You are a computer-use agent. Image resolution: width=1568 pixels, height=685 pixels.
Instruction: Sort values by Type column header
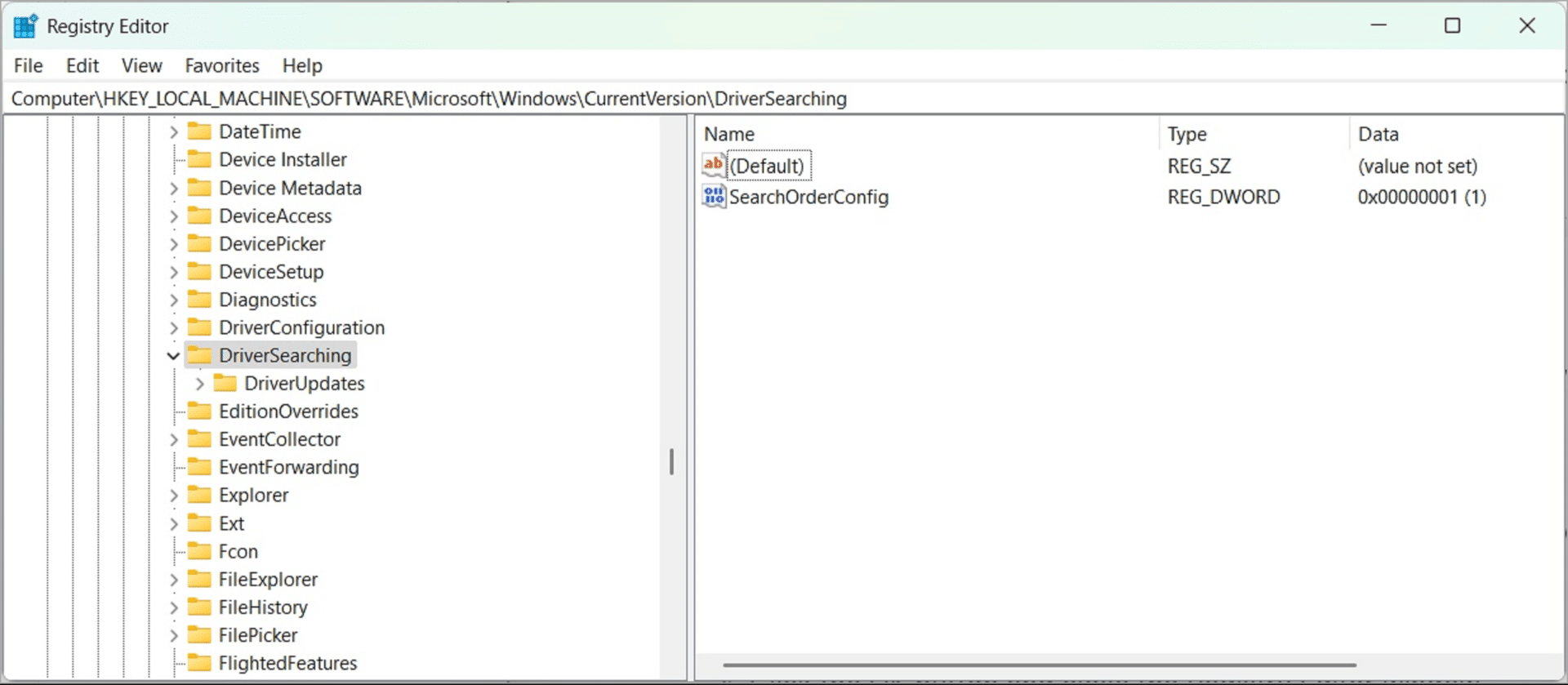[1254, 134]
